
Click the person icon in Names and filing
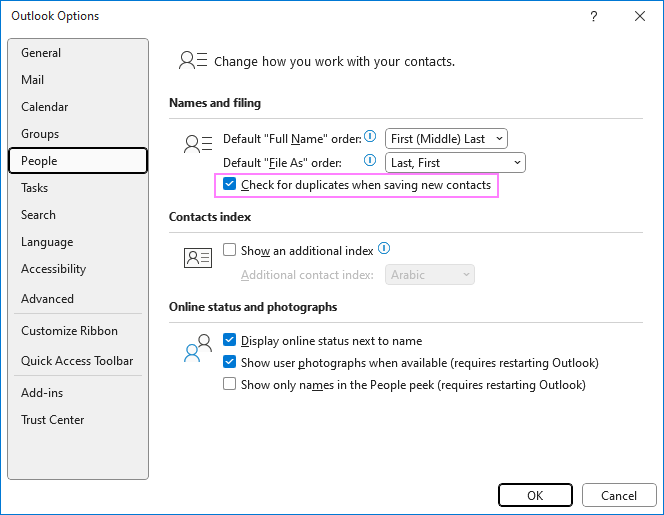click(x=198, y=144)
